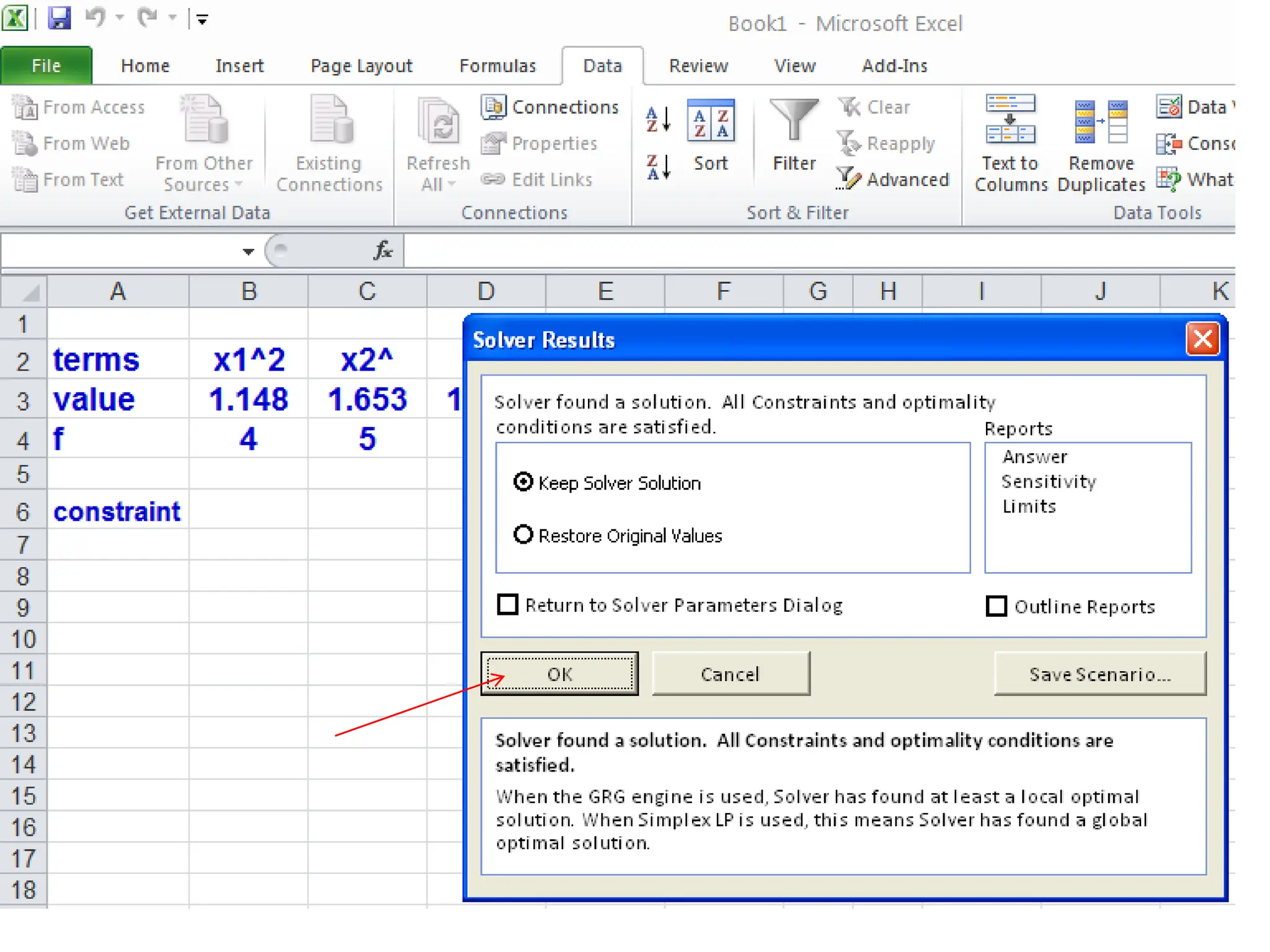This screenshot has width=1270, height=952.
Task: Click the Sort Z to A icon
Action: coord(658,167)
